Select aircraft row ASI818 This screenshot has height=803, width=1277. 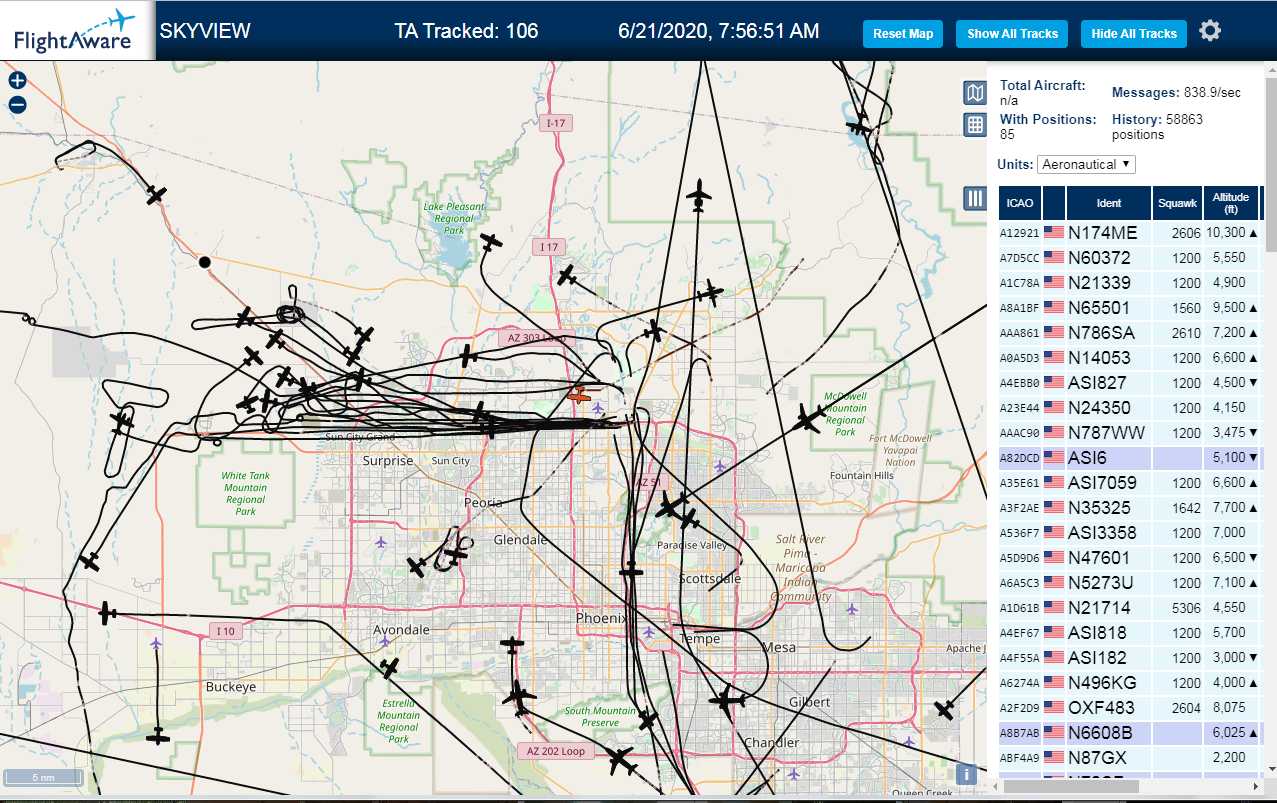1129,632
